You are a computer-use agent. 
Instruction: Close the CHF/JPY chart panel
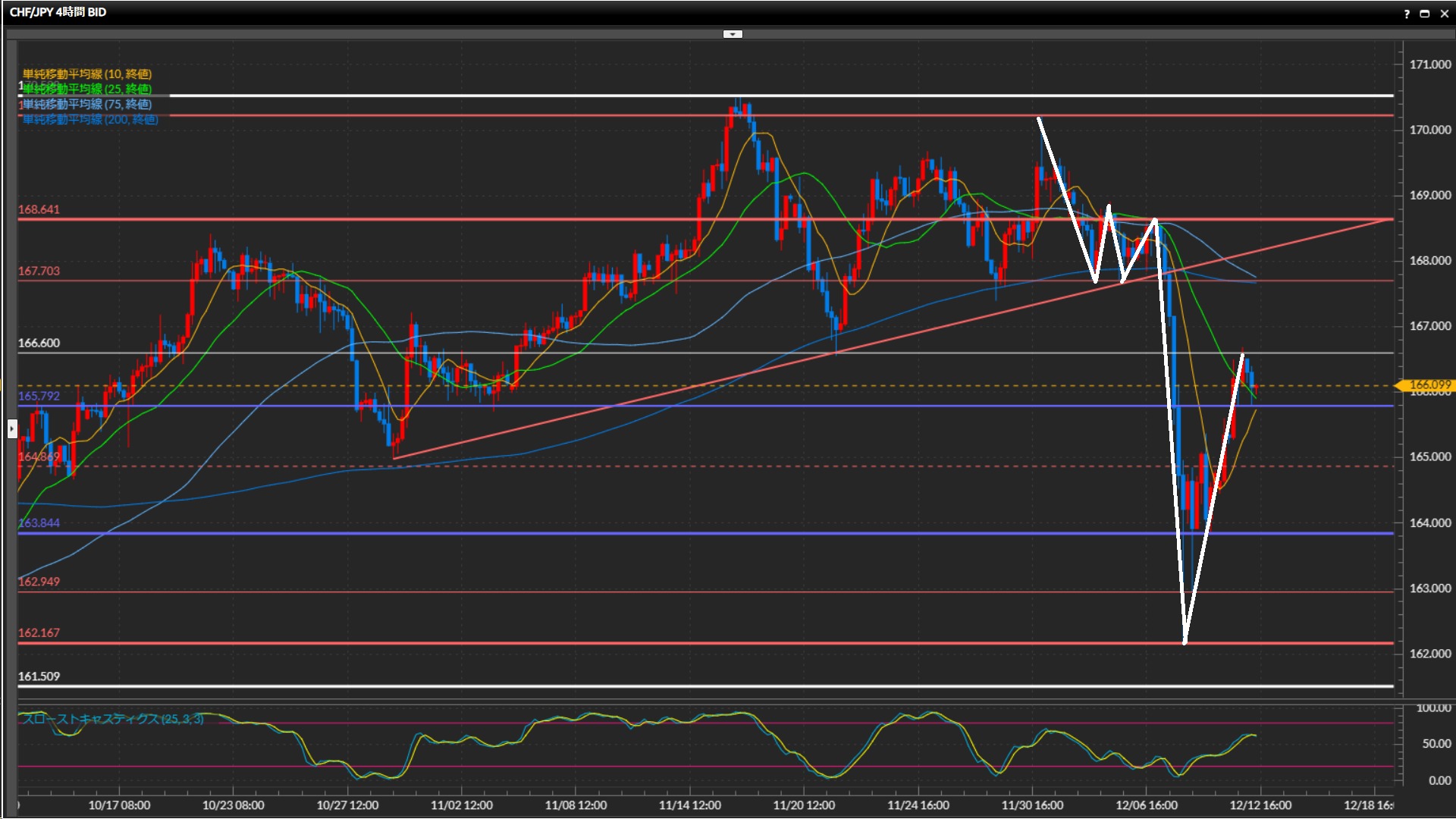point(1445,14)
